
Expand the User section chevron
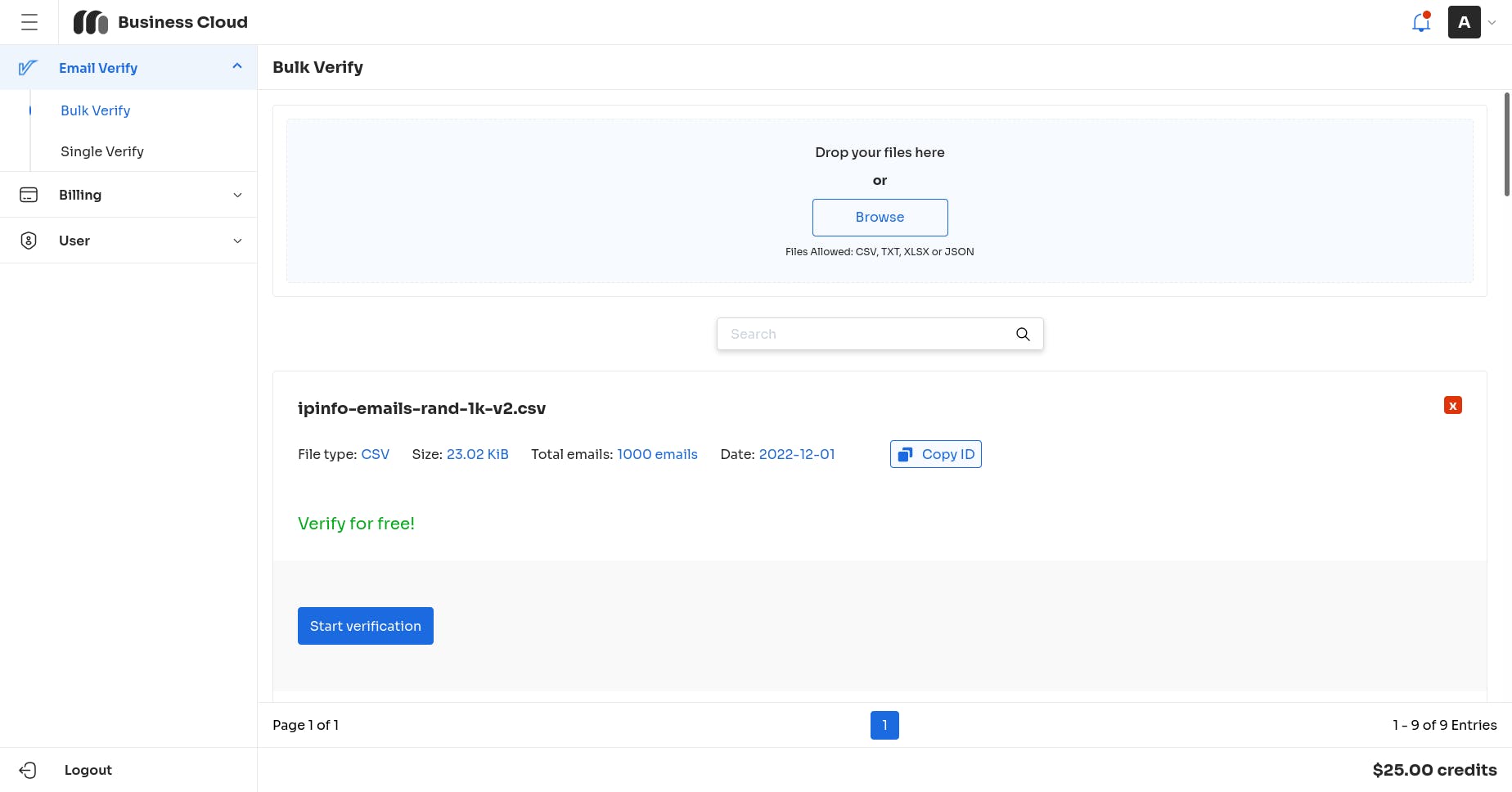point(237,241)
